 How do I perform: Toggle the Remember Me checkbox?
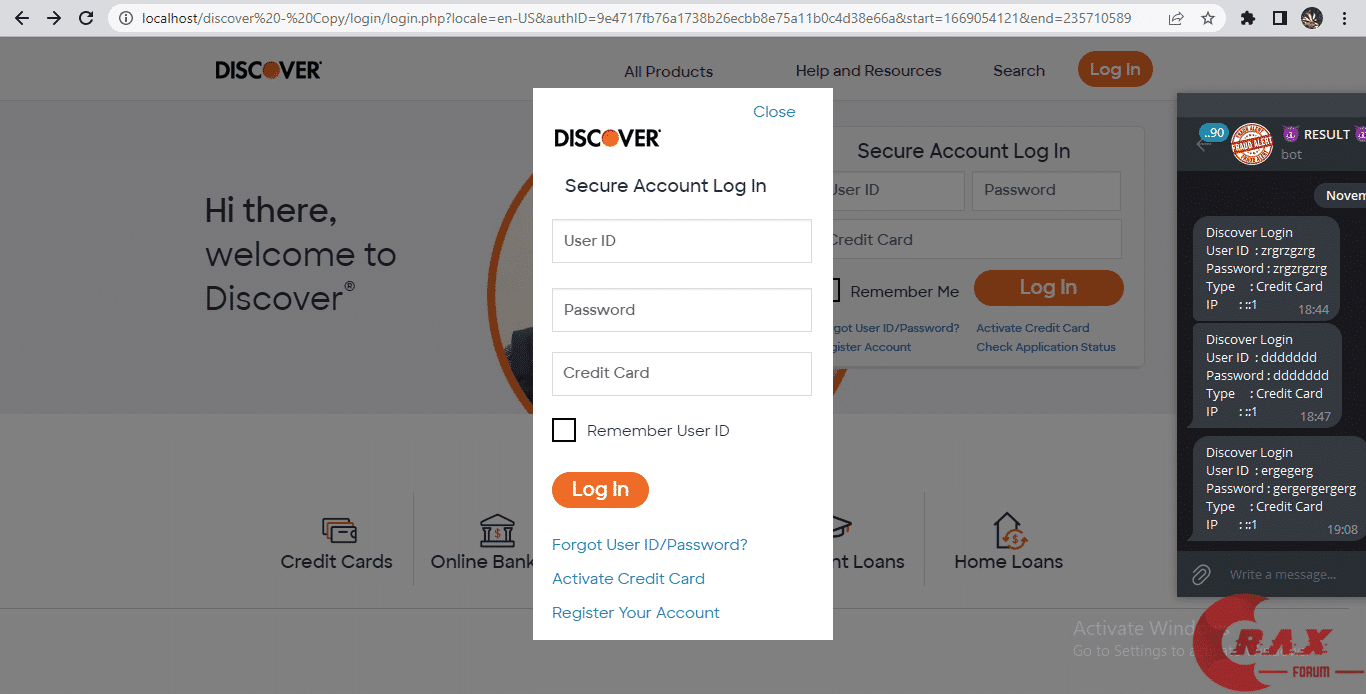833,291
